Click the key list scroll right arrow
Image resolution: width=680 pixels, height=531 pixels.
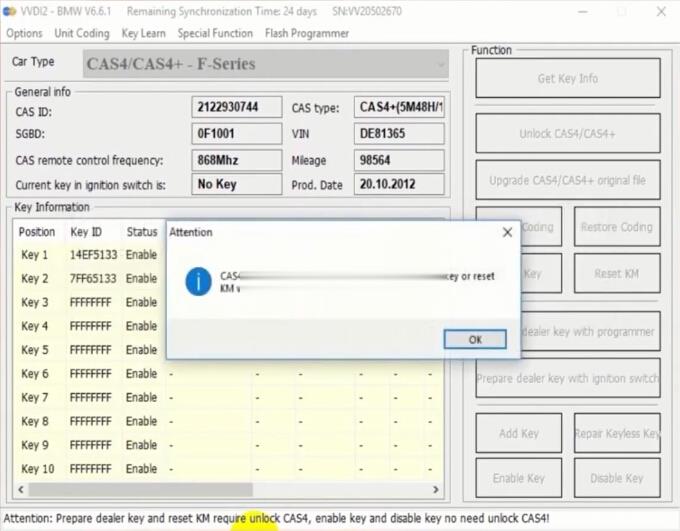pos(436,490)
